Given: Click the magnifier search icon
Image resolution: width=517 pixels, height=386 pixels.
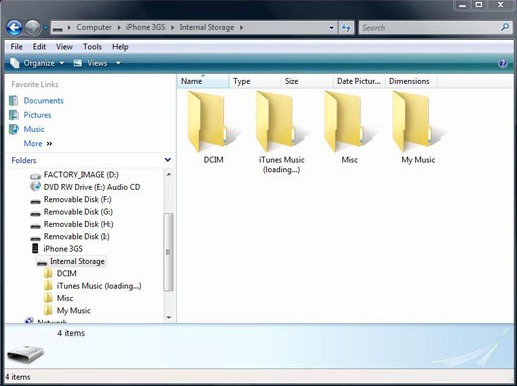Looking at the screenshot, I should pos(505,27).
